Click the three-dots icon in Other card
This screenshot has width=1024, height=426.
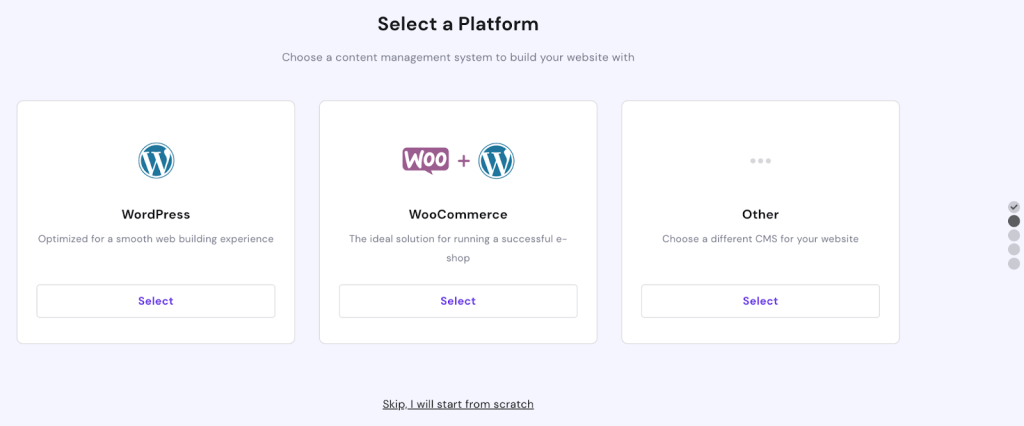click(760, 161)
